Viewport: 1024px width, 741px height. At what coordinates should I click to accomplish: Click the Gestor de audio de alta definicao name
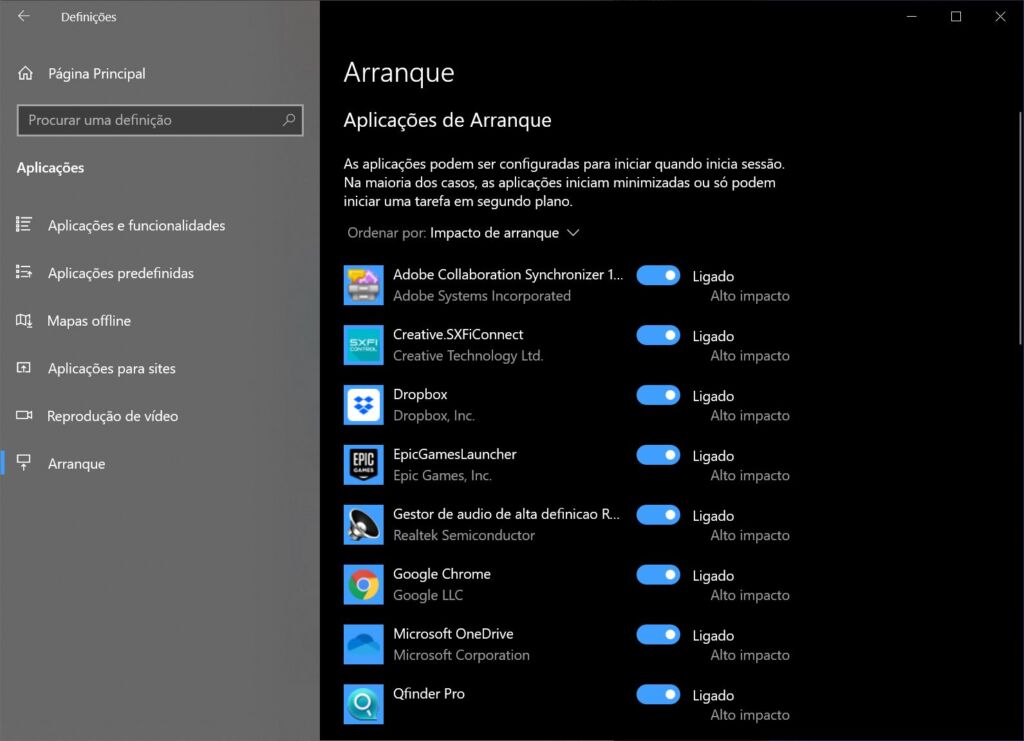(506, 514)
